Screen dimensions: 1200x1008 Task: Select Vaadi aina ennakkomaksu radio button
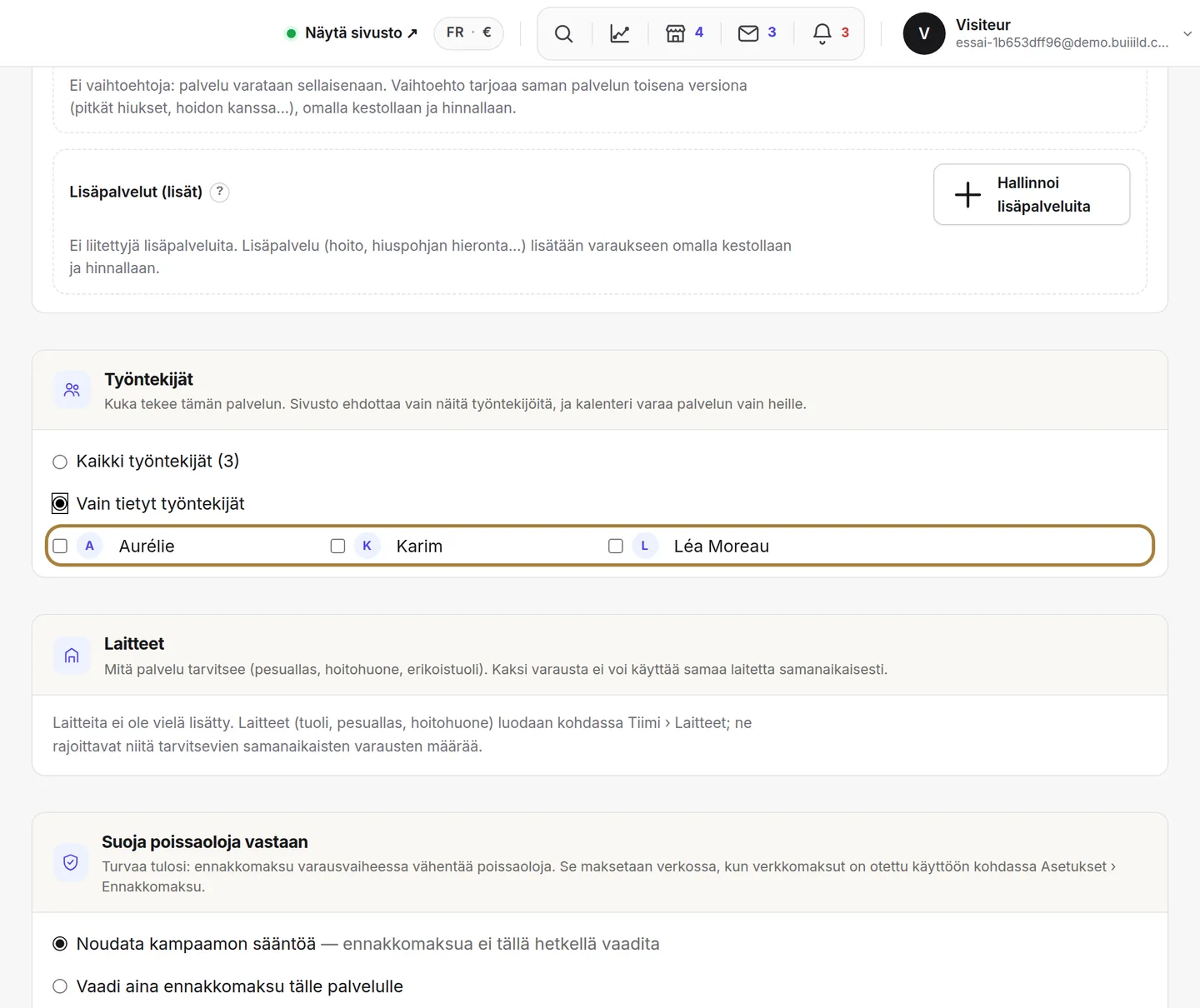[60, 986]
